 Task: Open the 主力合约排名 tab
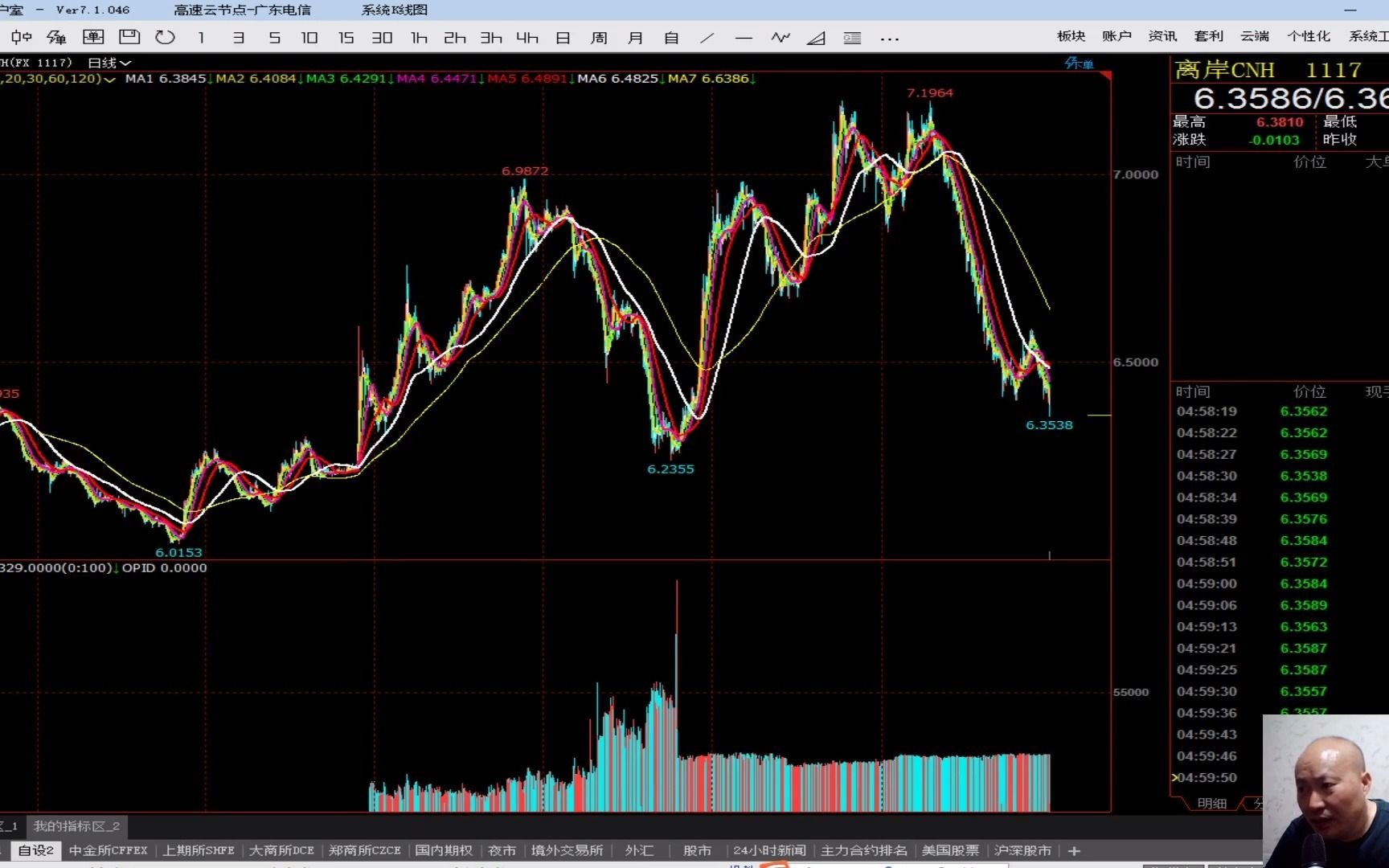pyautogui.click(x=863, y=850)
